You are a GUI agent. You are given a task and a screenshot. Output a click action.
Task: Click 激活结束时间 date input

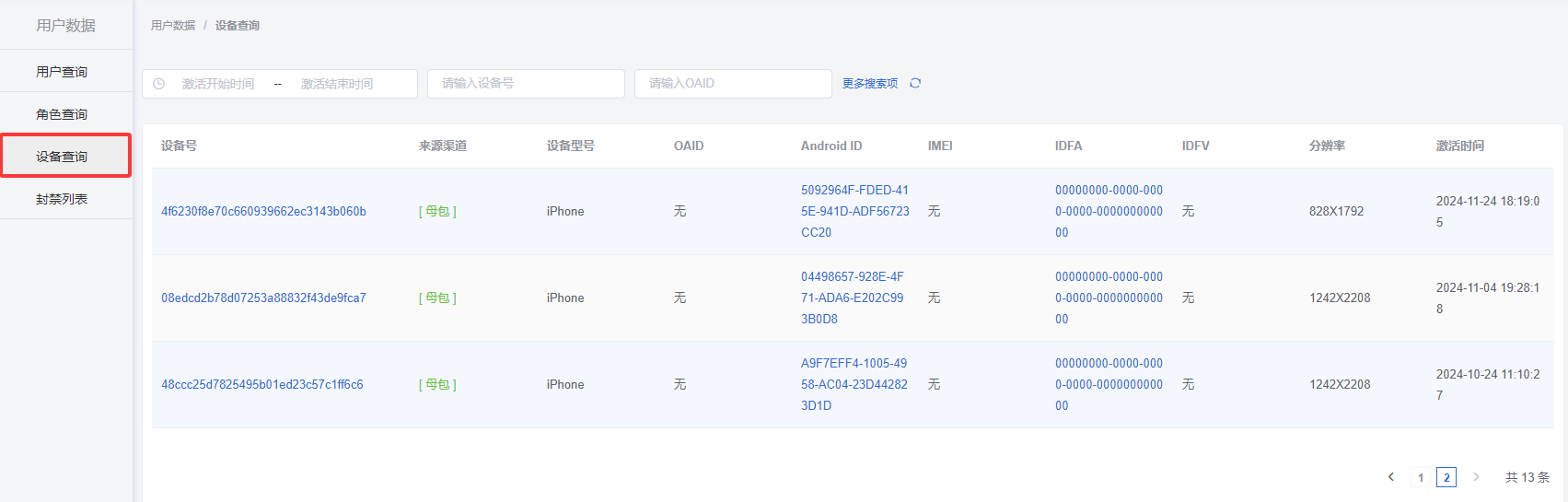[337, 84]
